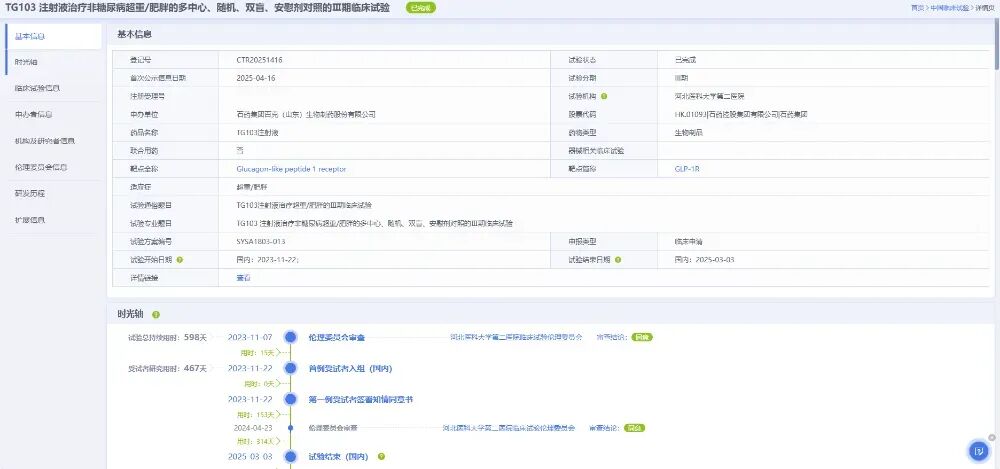Open 研发历程 sidebar item
1000x469 pixels.
(30, 193)
